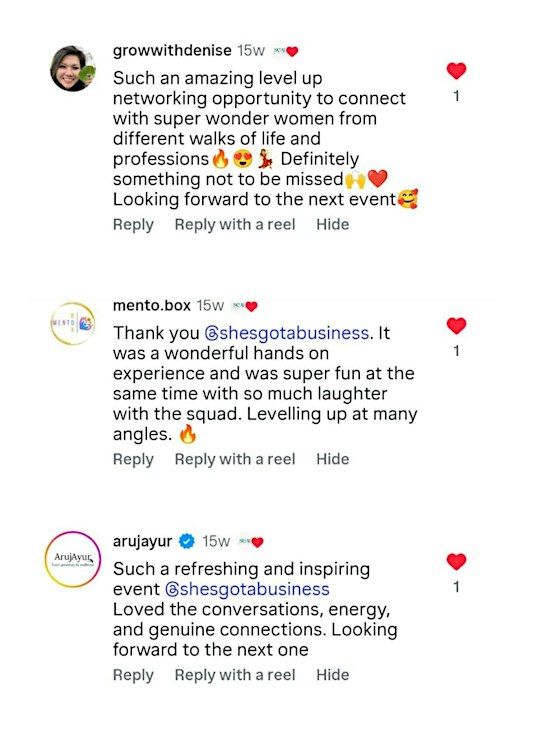
Task: Reply to mento.box's comment
Action: coord(133,459)
